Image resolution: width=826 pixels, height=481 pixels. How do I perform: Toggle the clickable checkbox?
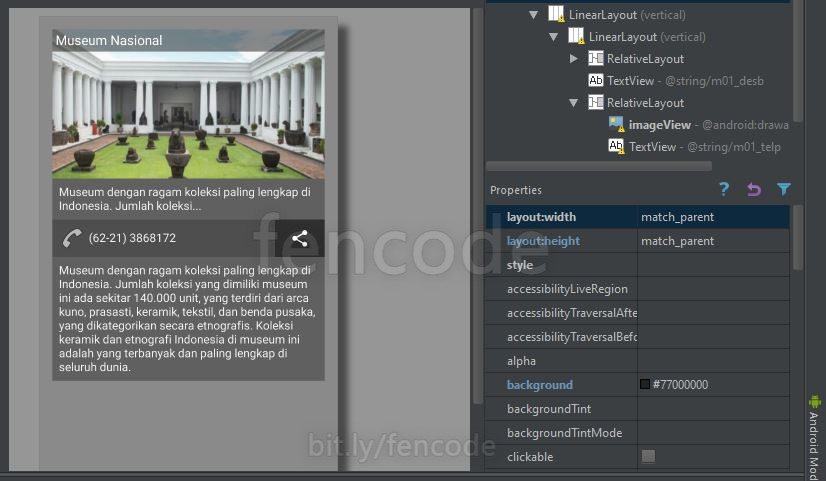(x=648, y=456)
